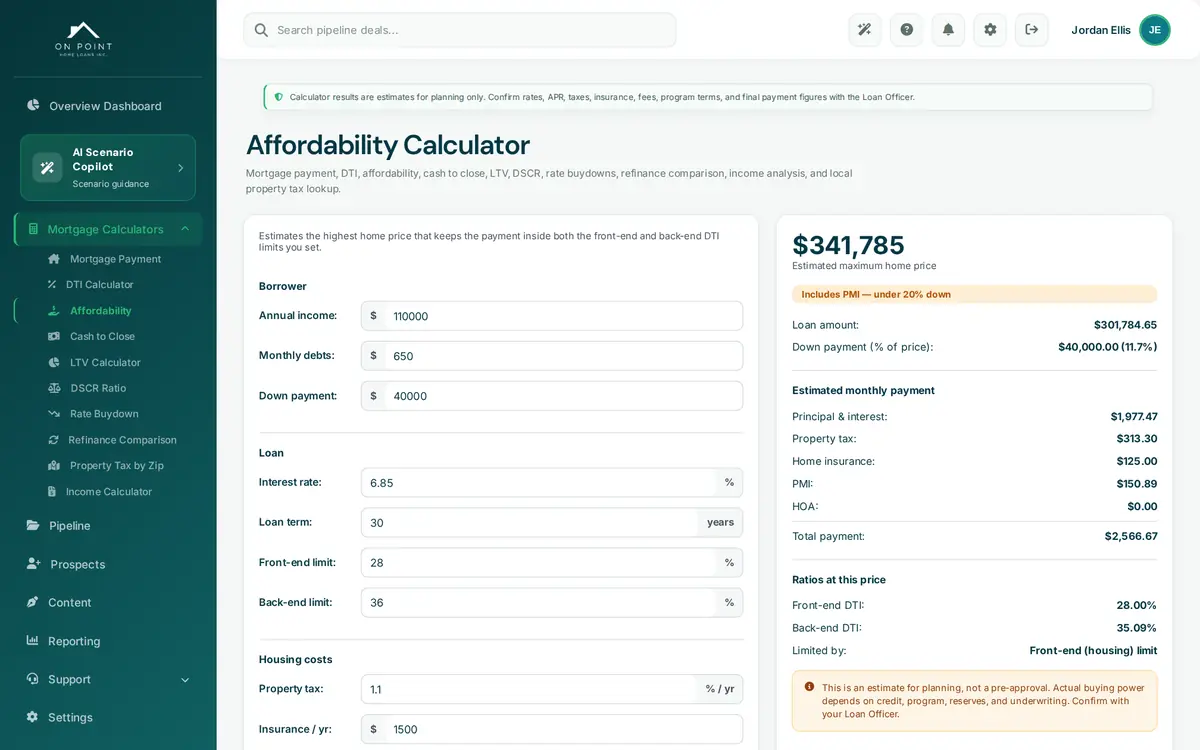Click the Front-end (housing) limit text
The image size is (1200, 750).
tap(1093, 650)
